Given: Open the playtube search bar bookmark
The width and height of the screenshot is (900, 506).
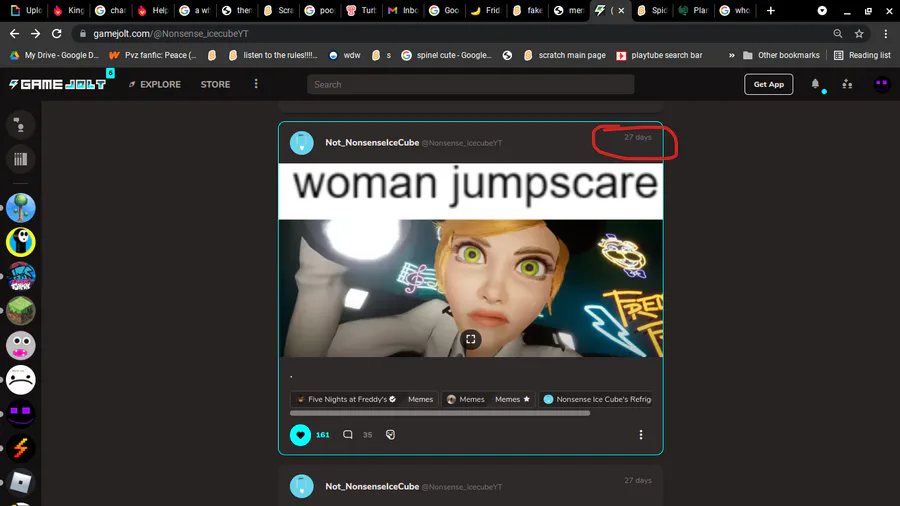Looking at the screenshot, I should 660,55.
